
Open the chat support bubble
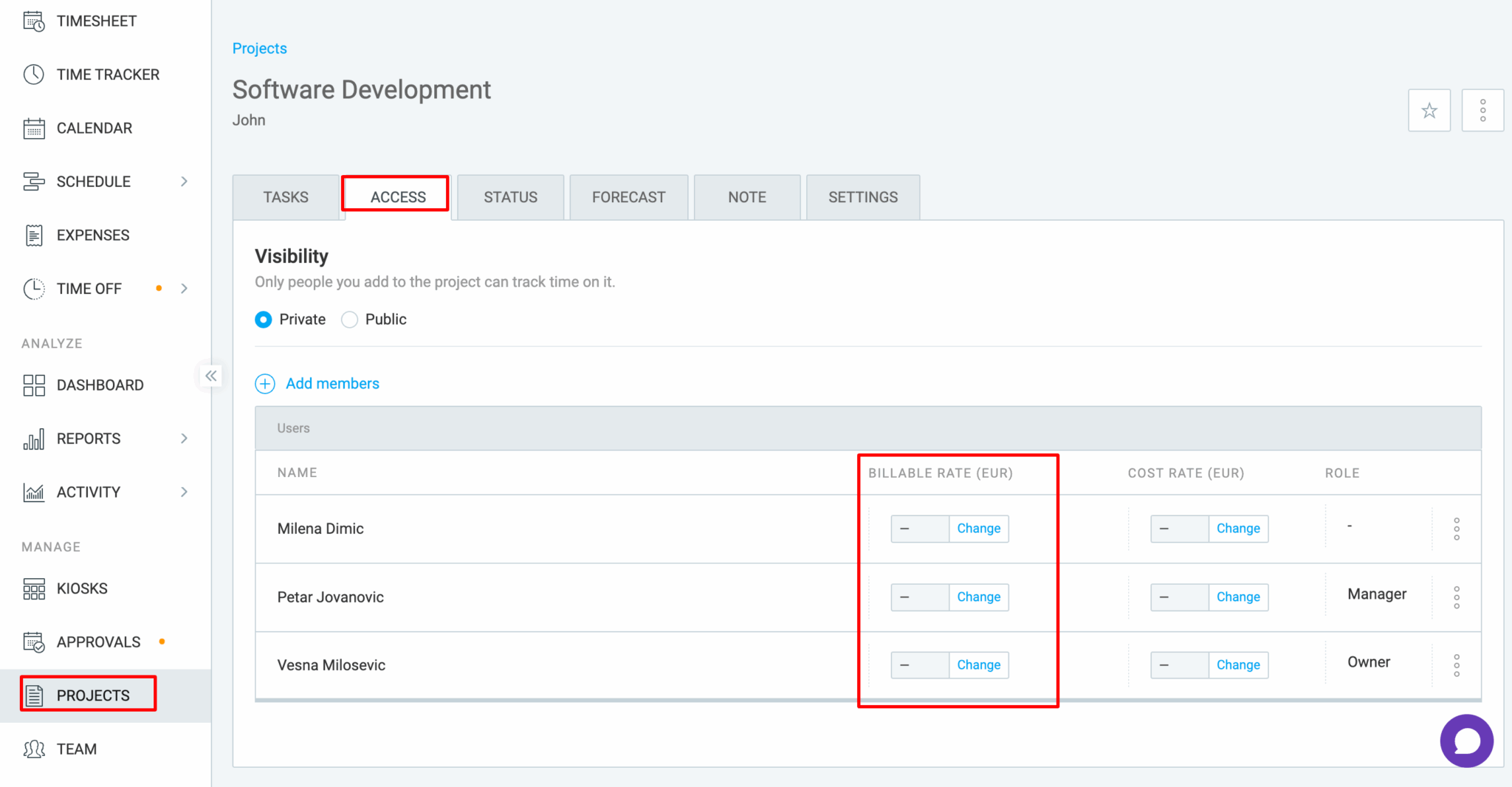pos(1467,740)
